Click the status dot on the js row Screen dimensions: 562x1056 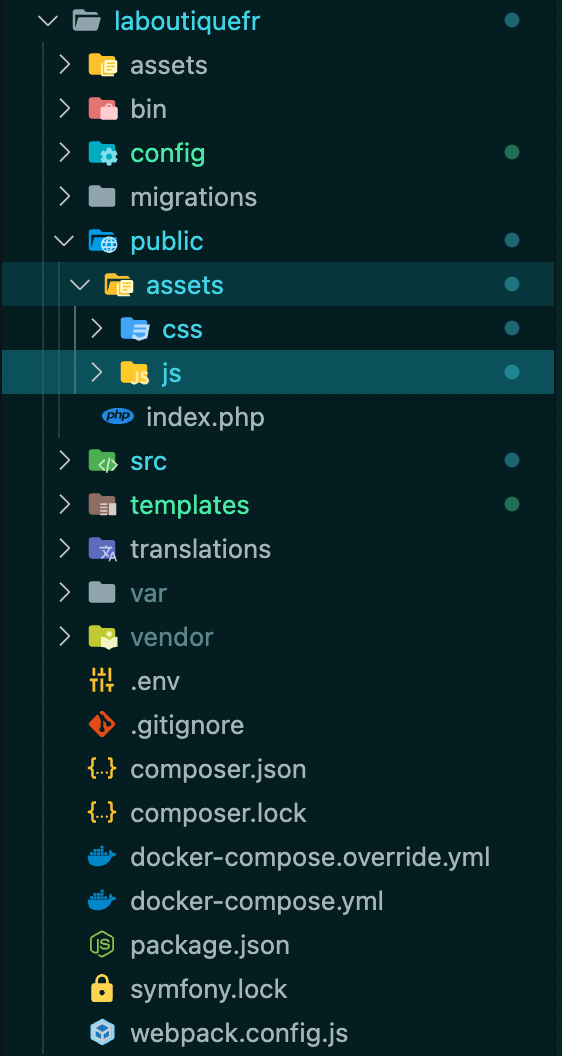512,372
